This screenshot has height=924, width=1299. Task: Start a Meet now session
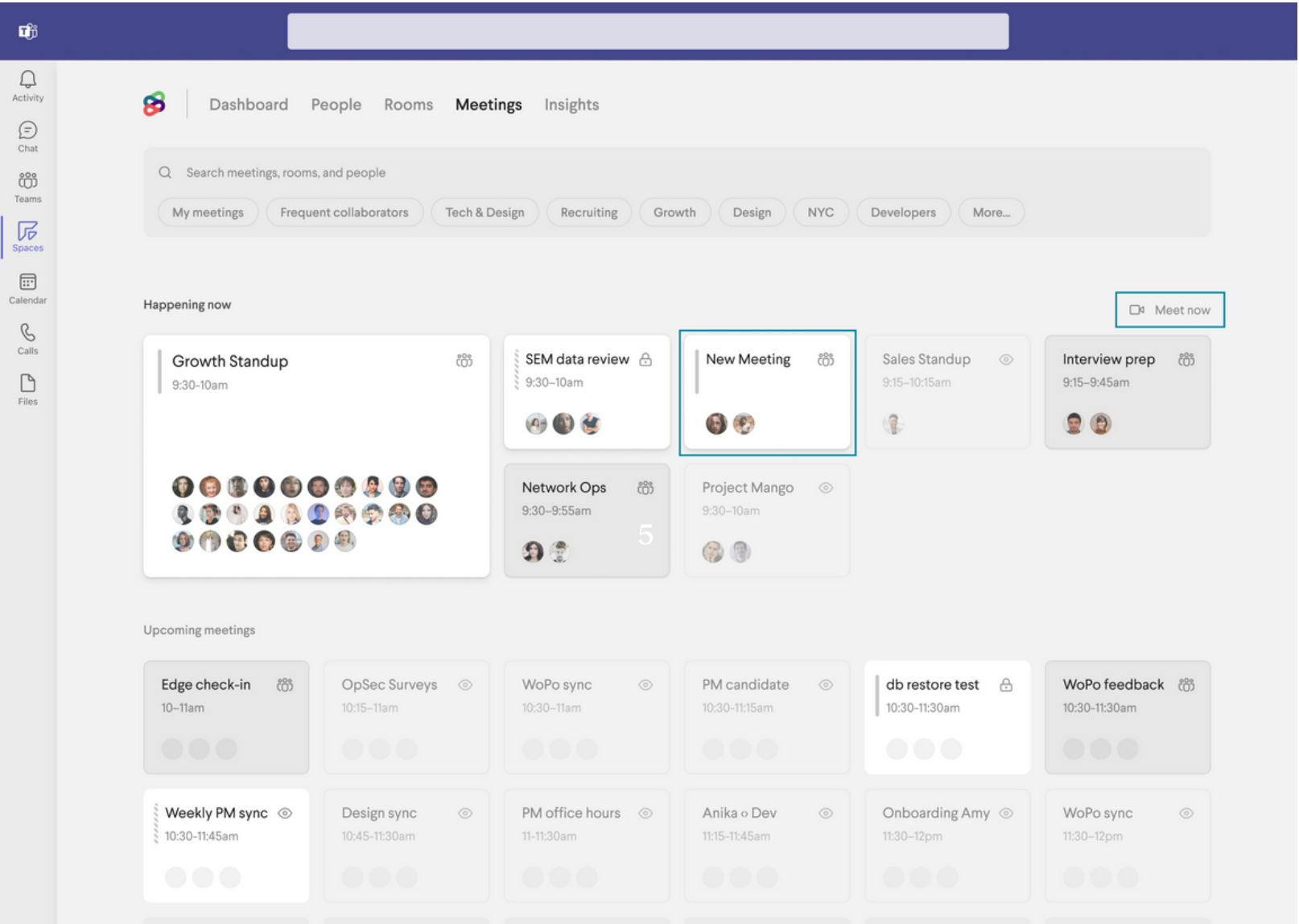coord(1171,309)
